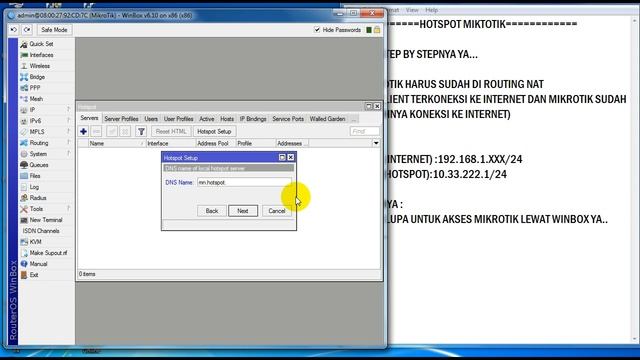Switch to the Hosts tab

227,119
